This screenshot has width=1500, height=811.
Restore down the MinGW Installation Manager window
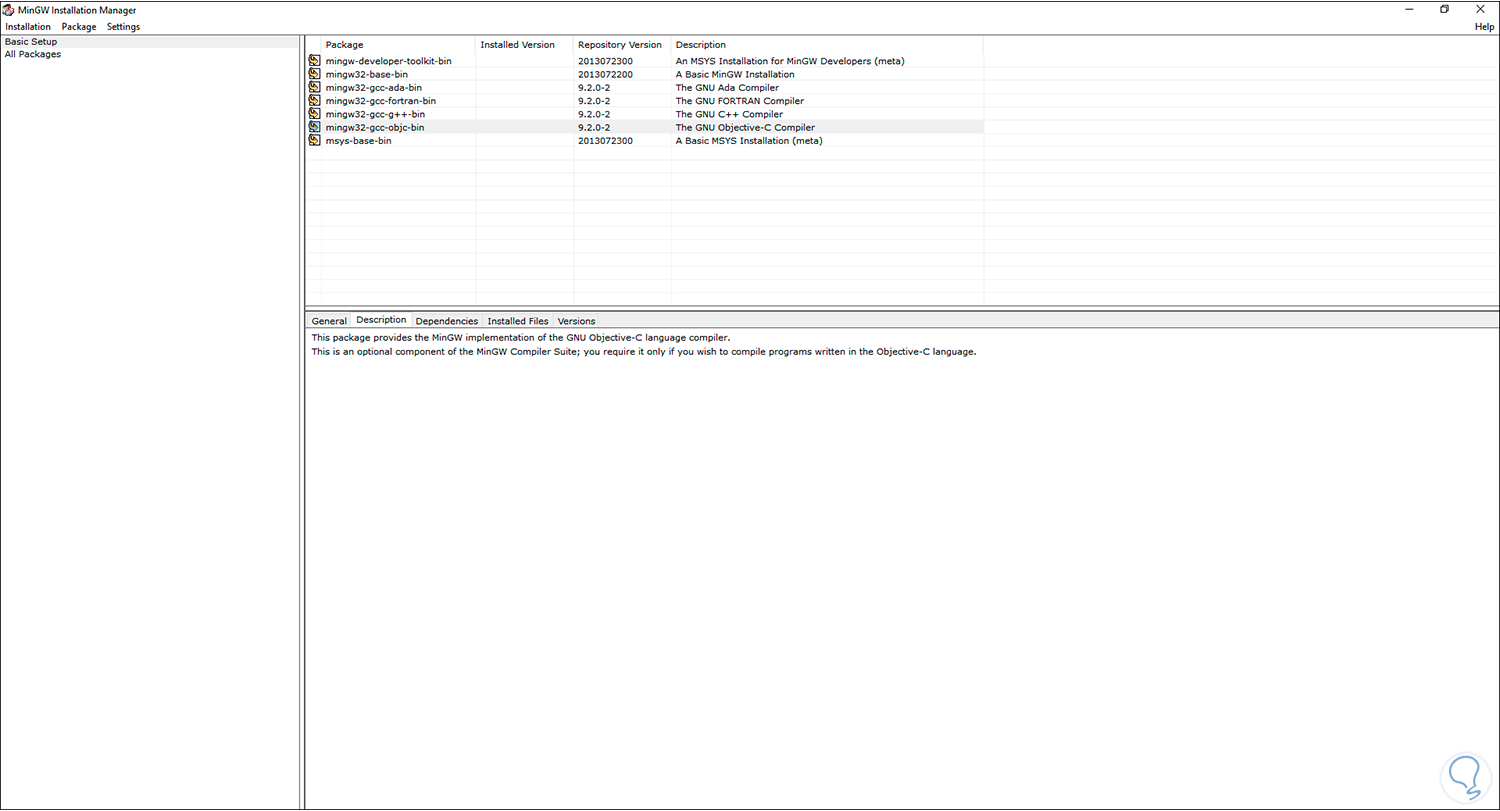point(1444,9)
